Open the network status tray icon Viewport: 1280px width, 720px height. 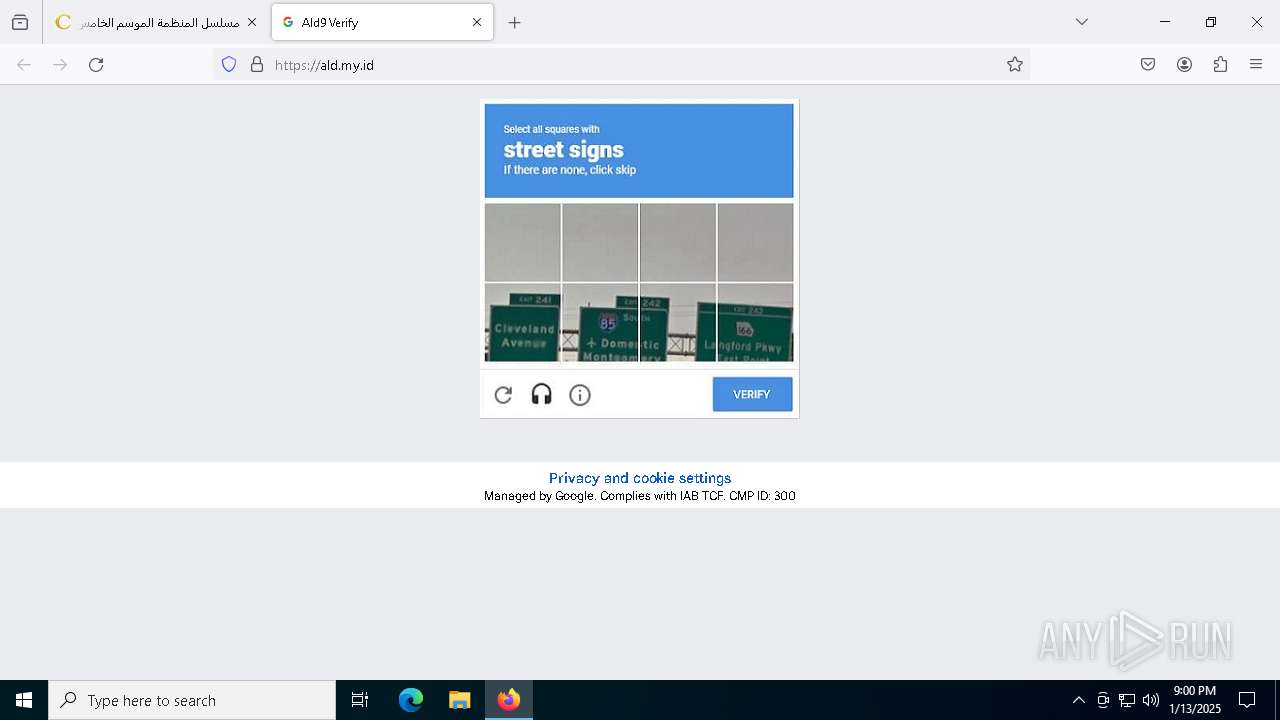tap(1127, 700)
